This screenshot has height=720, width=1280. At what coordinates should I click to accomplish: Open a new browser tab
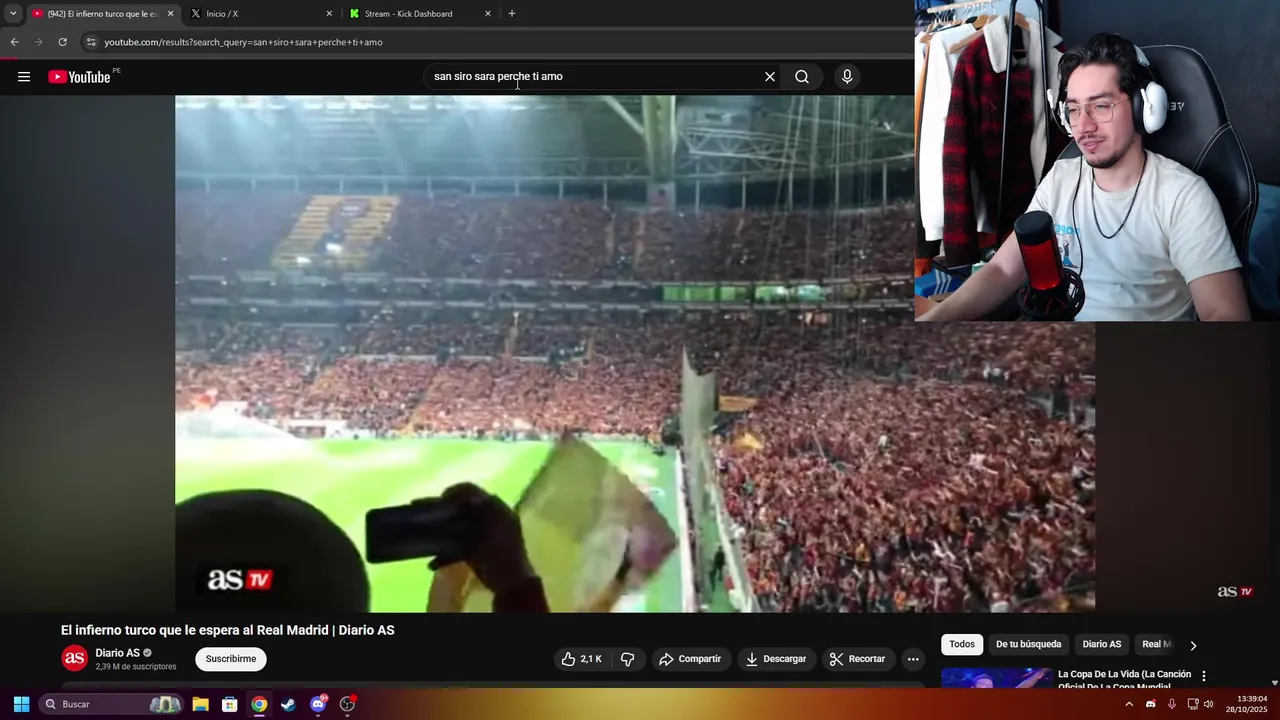[512, 14]
